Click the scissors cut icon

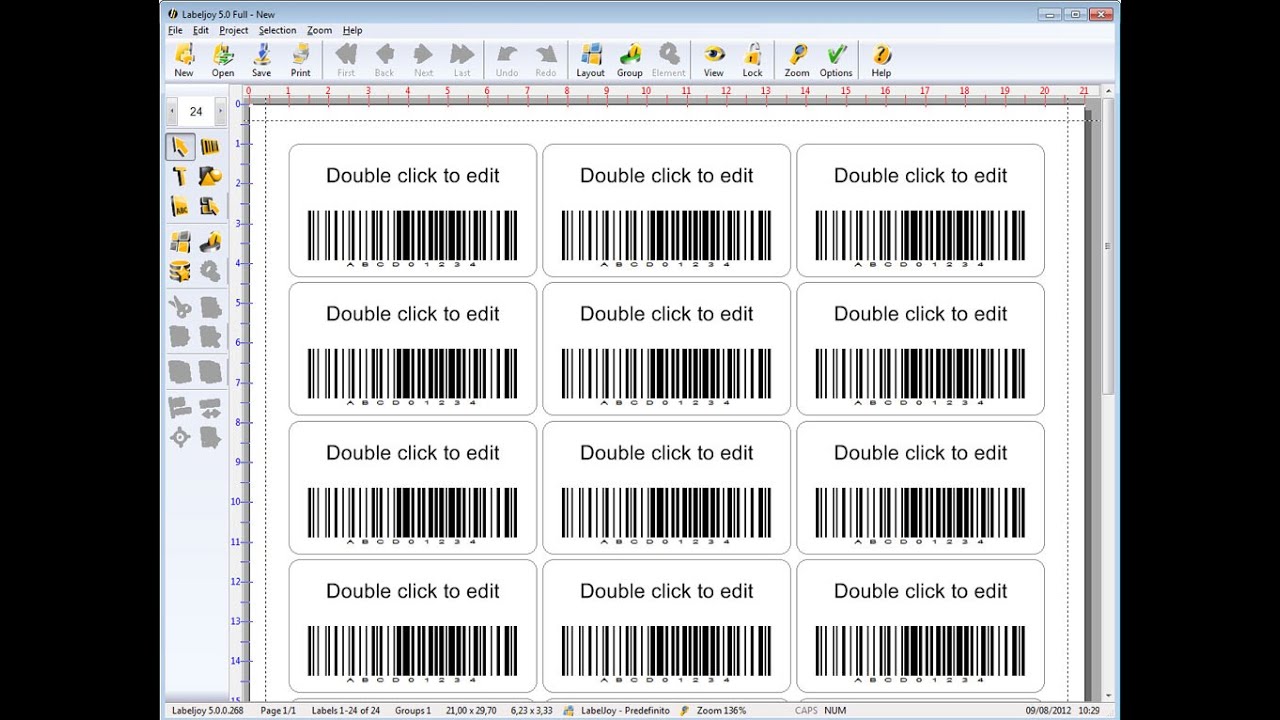(180, 307)
